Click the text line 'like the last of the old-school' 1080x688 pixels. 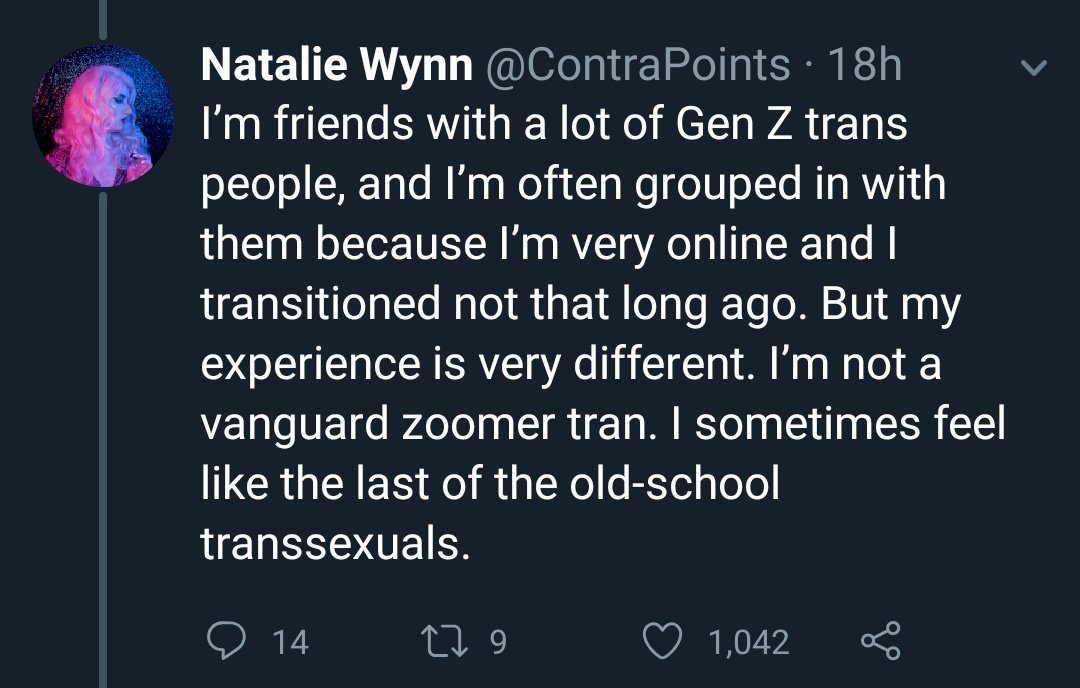490,483
